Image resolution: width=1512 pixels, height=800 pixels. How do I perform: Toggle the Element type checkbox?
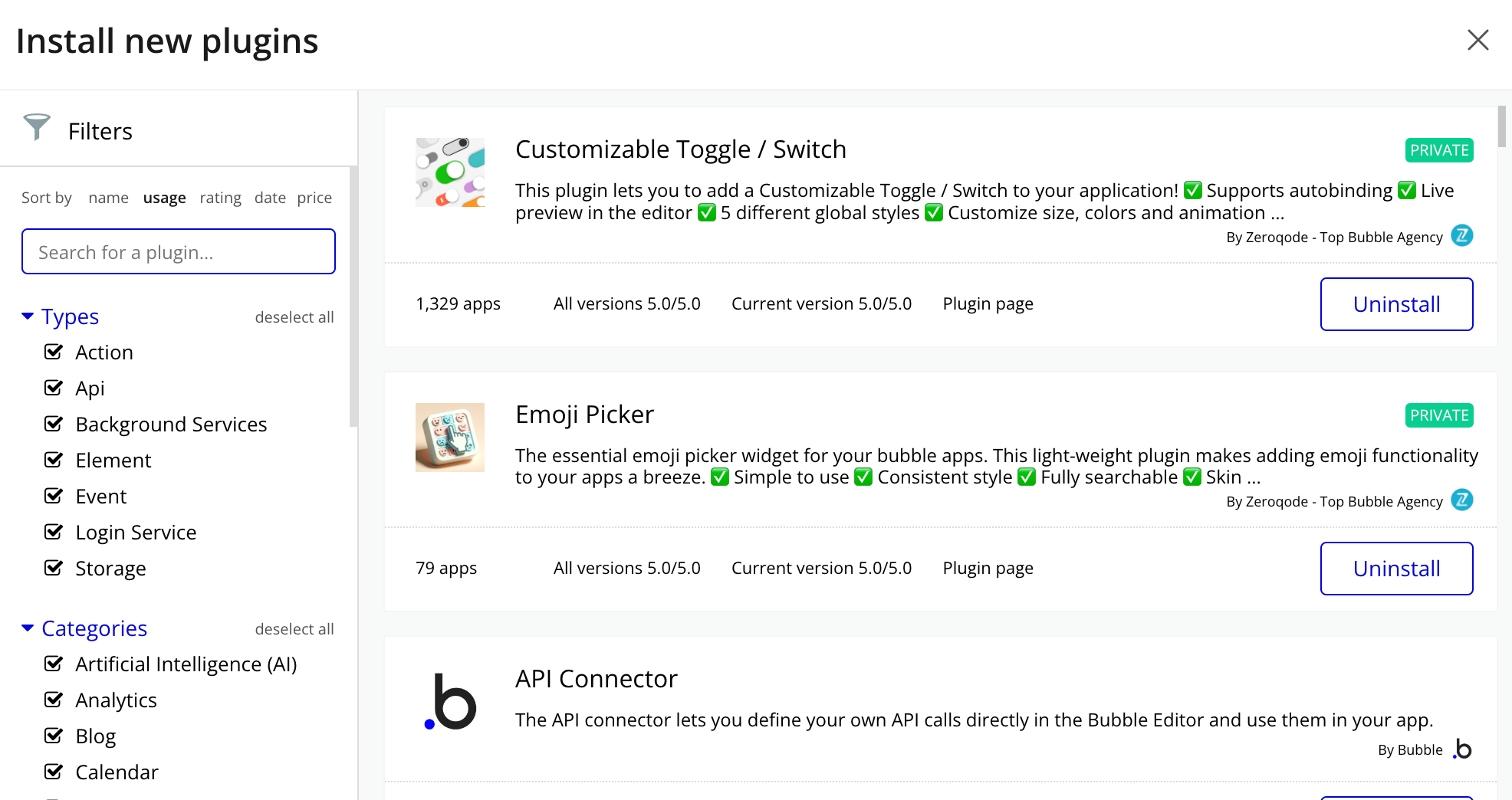pos(54,460)
